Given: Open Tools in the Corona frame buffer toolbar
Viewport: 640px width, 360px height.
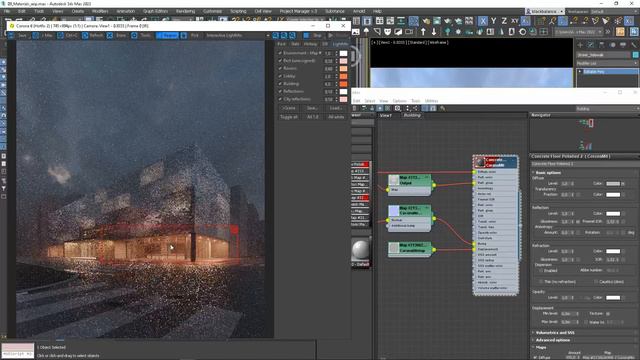Looking at the screenshot, I should point(141,36).
